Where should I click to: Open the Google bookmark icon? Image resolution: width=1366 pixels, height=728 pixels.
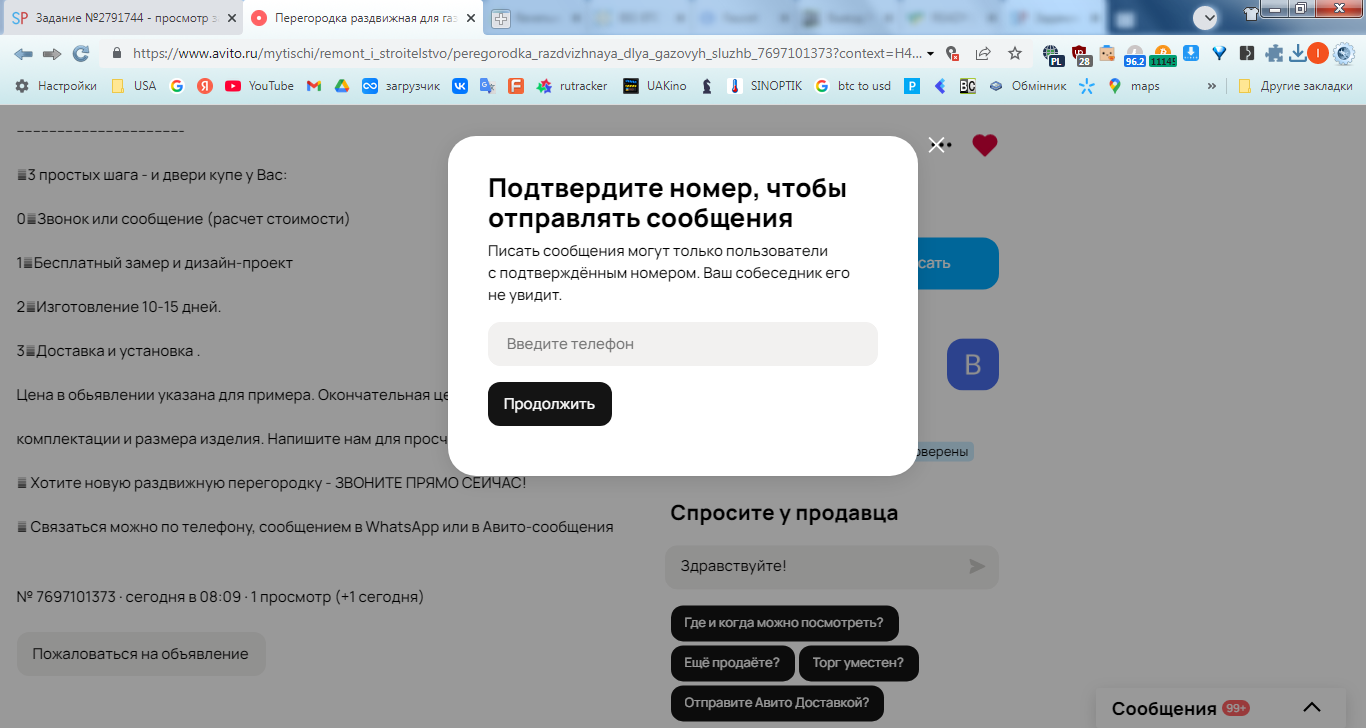[177, 86]
